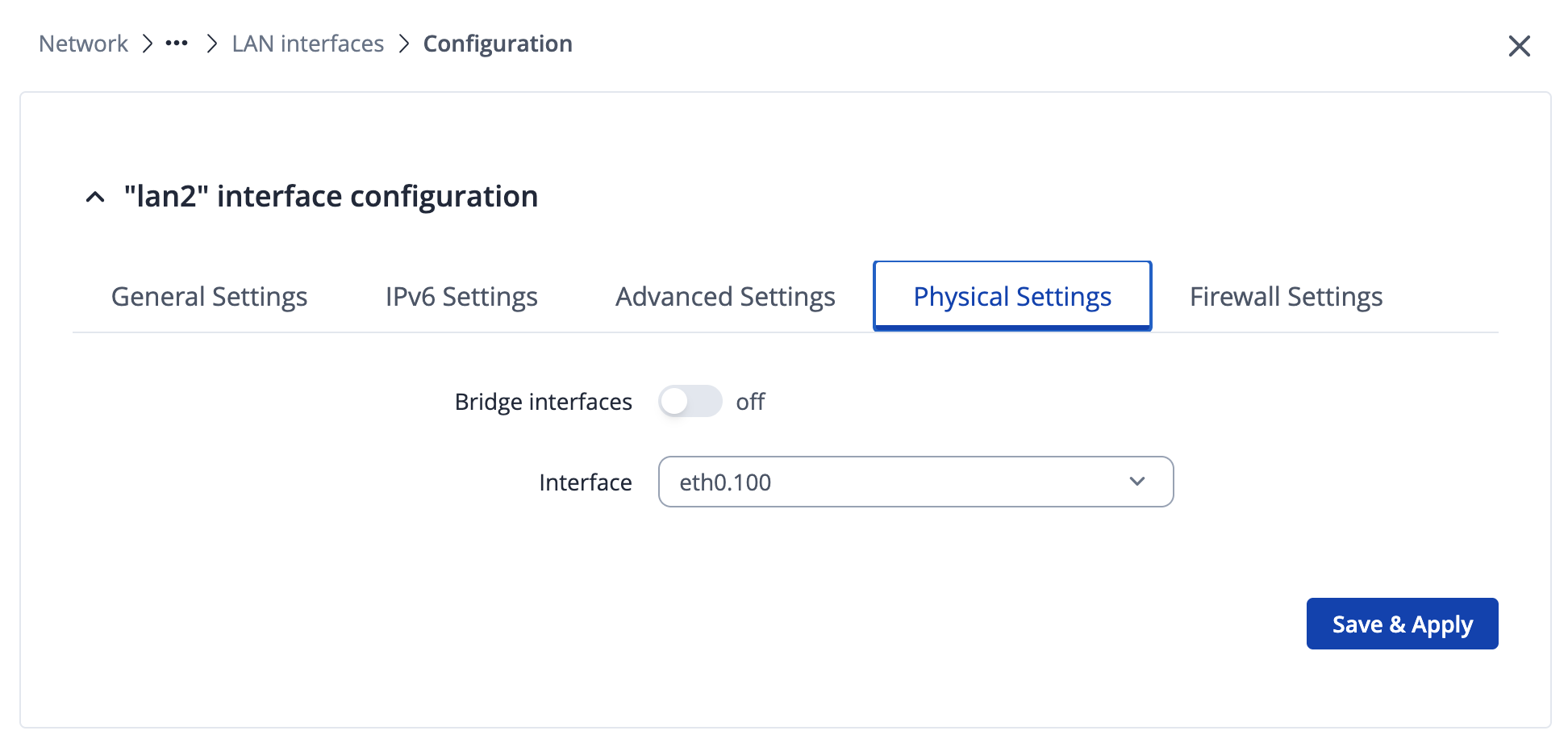Click the dropdown arrow in the Interface field
Image resolution: width=1568 pixels, height=739 pixels.
1136,482
